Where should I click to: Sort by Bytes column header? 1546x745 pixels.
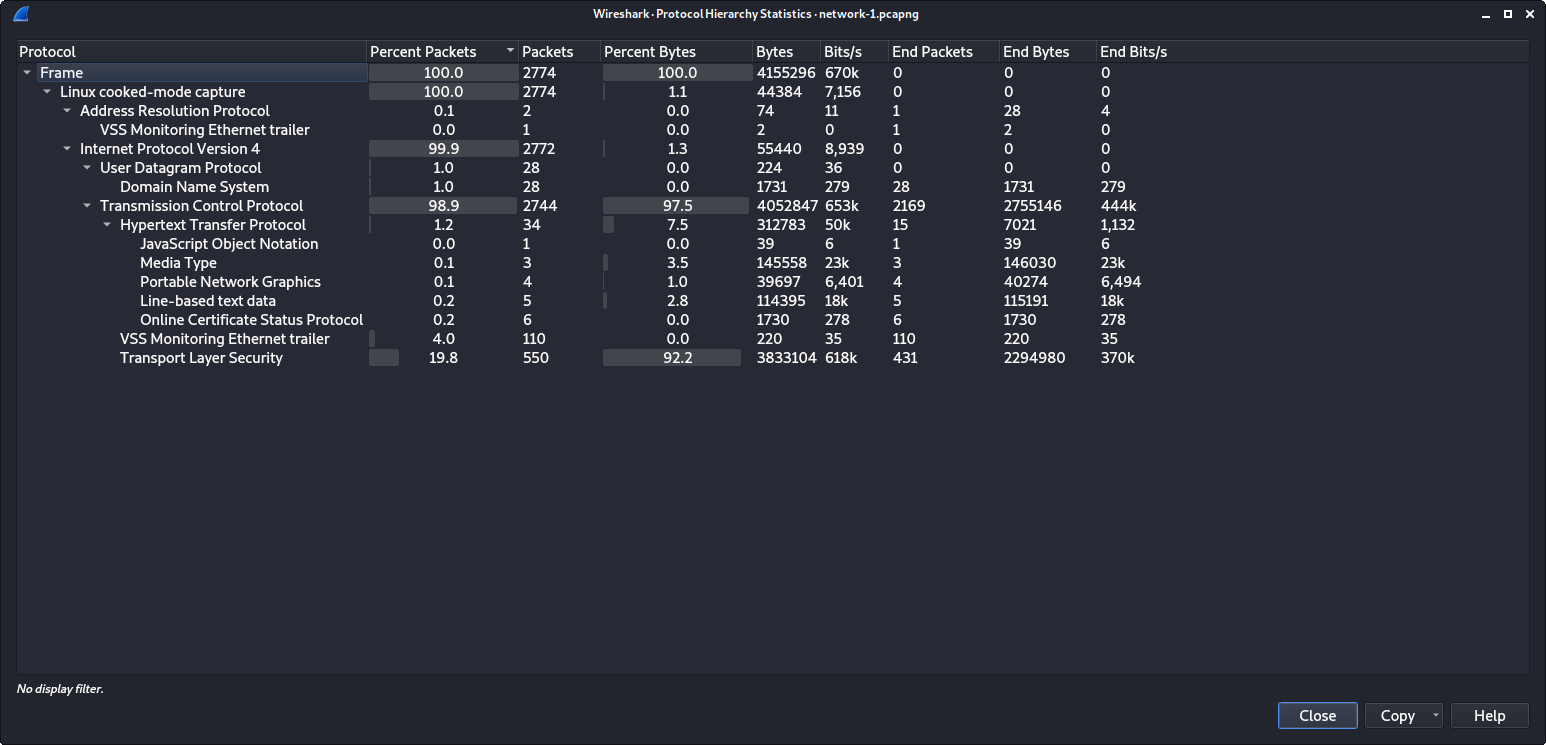coord(786,52)
